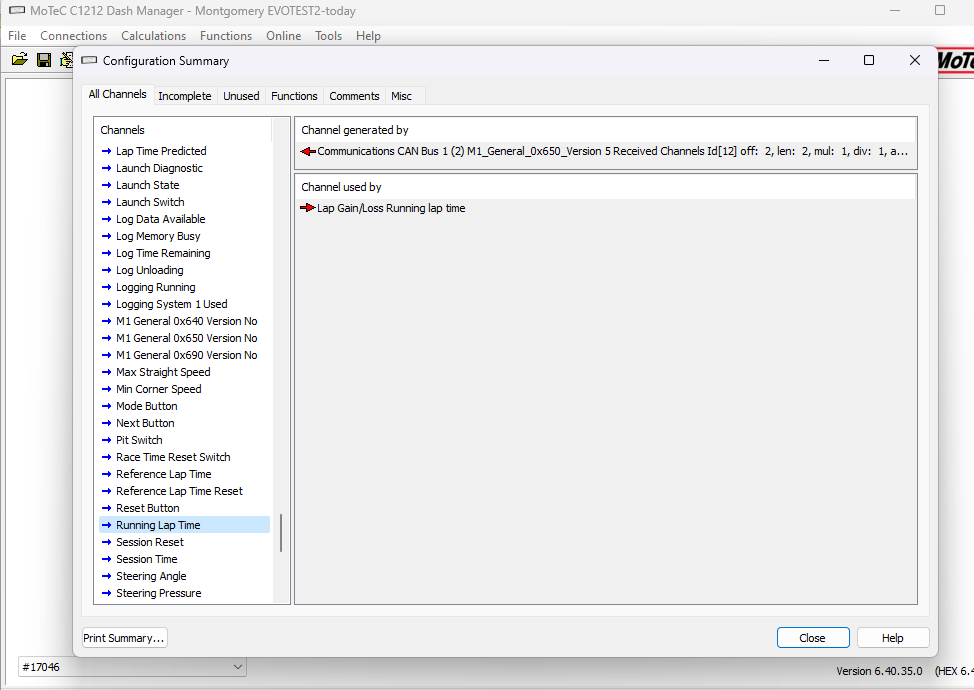Open the #17046 dropdown combo box
Image resolution: width=974 pixels, height=690 pixels.
point(132,667)
